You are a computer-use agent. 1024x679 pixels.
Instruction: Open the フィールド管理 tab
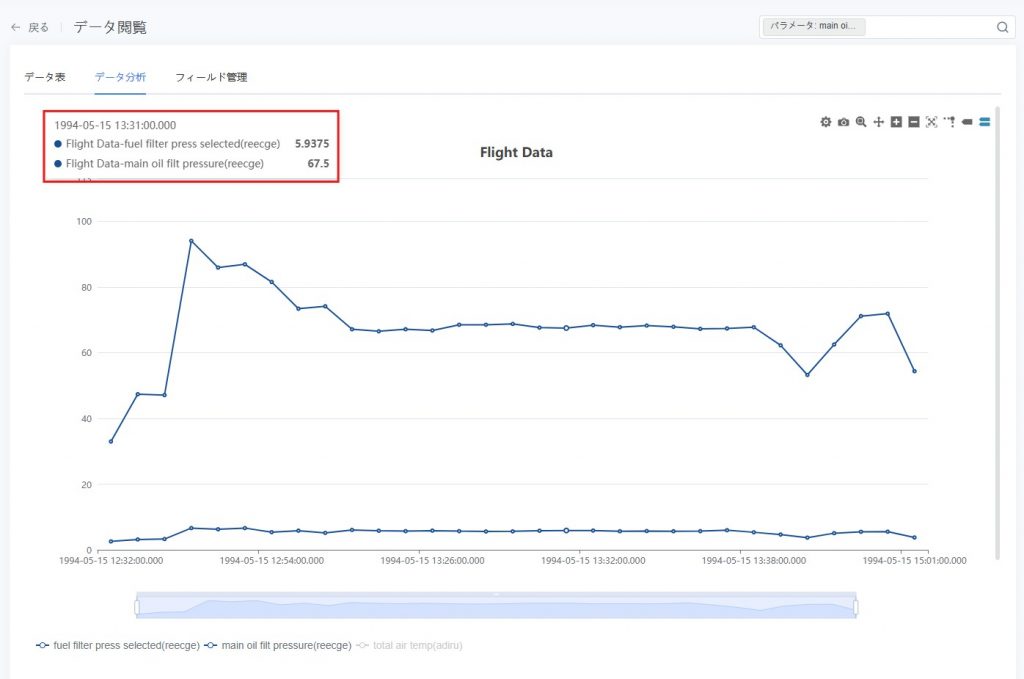(x=211, y=77)
